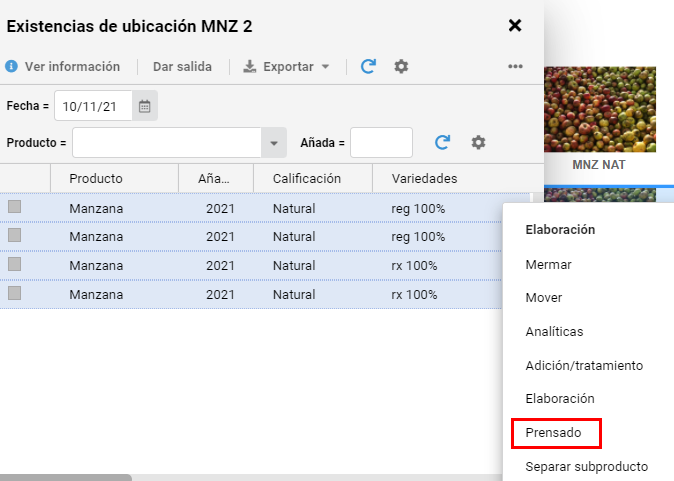The height and width of the screenshot is (481, 674).
Task: Click the Añada filter input field
Action: 381,143
